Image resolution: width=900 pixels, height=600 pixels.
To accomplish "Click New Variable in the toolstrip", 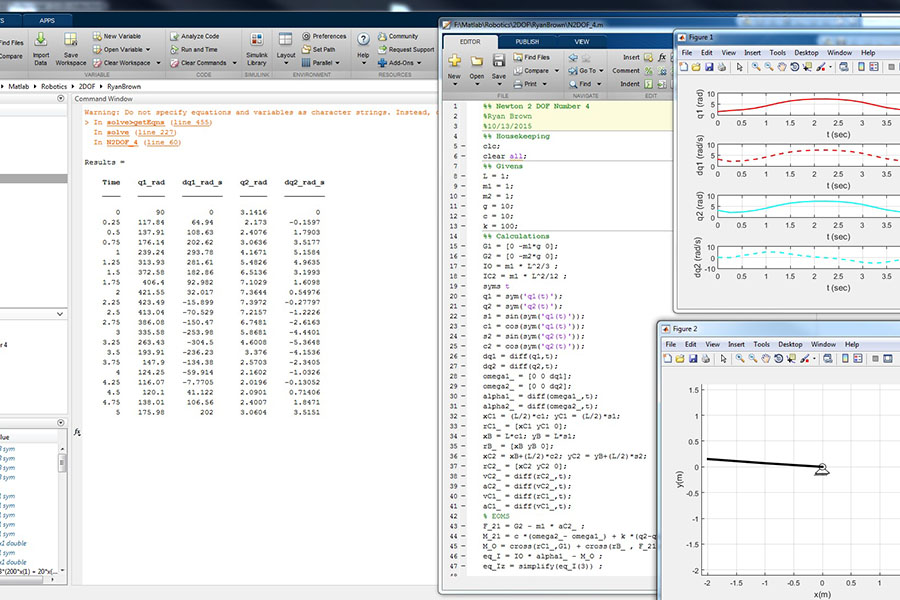I will [117, 36].
